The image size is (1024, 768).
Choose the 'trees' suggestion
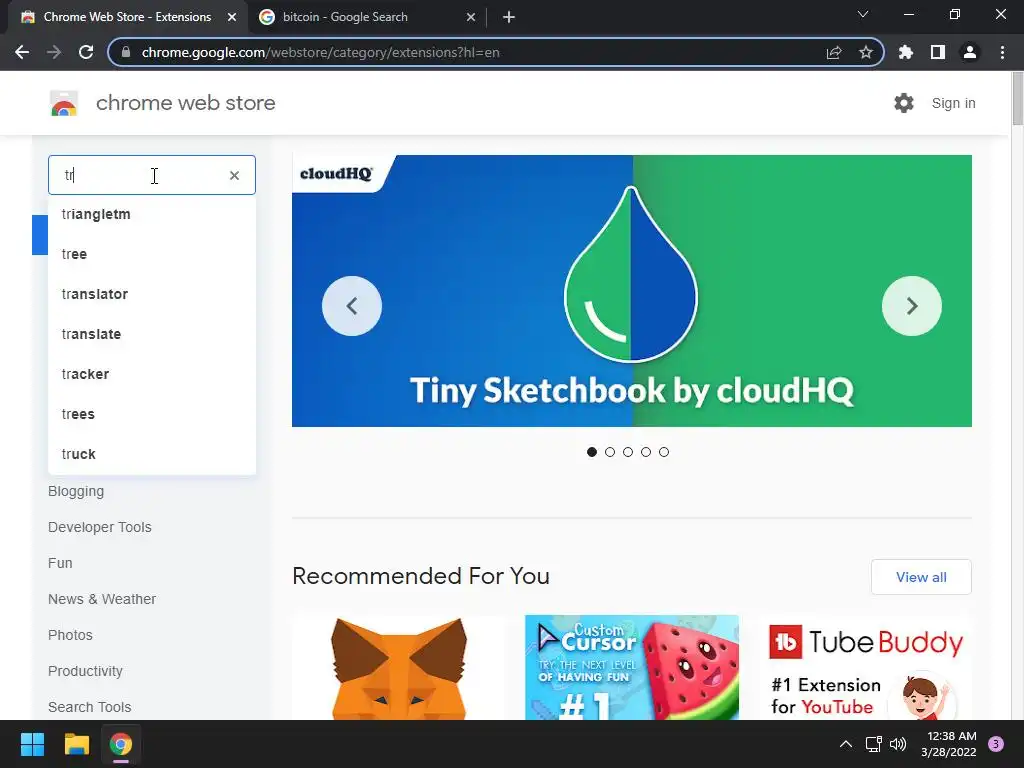click(x=152, y=414)
